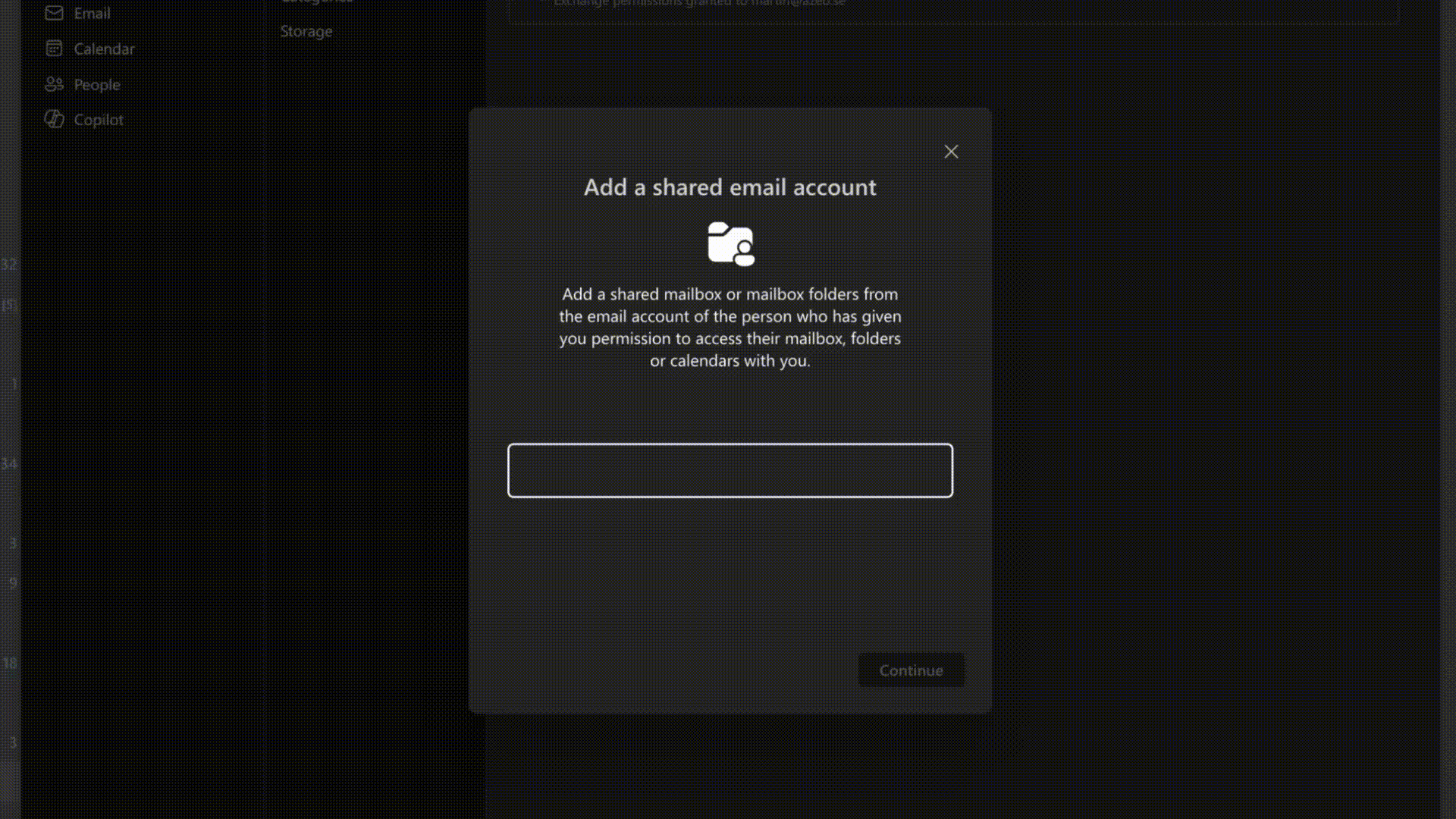Screen dimensions: 1456x819
Task: Open the Storage settings page
Action: coord(306,31)
